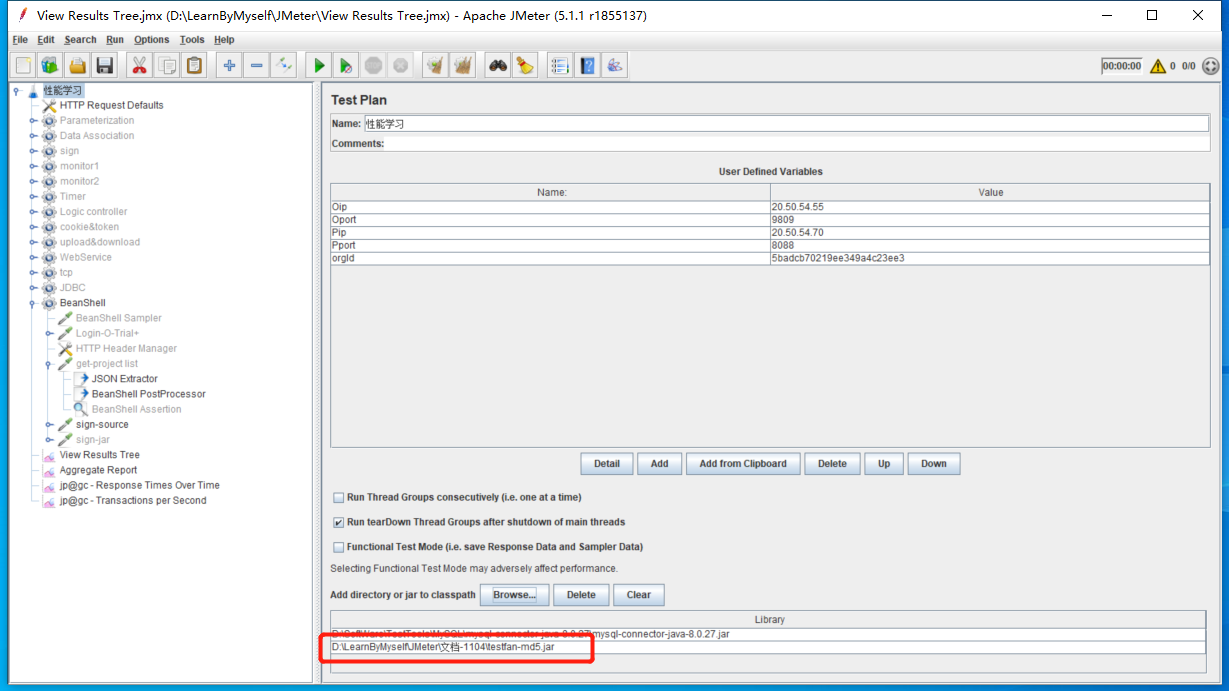1229x691 pixels.
Task: Expand the JDBC thread group
Action: point(33,288)
